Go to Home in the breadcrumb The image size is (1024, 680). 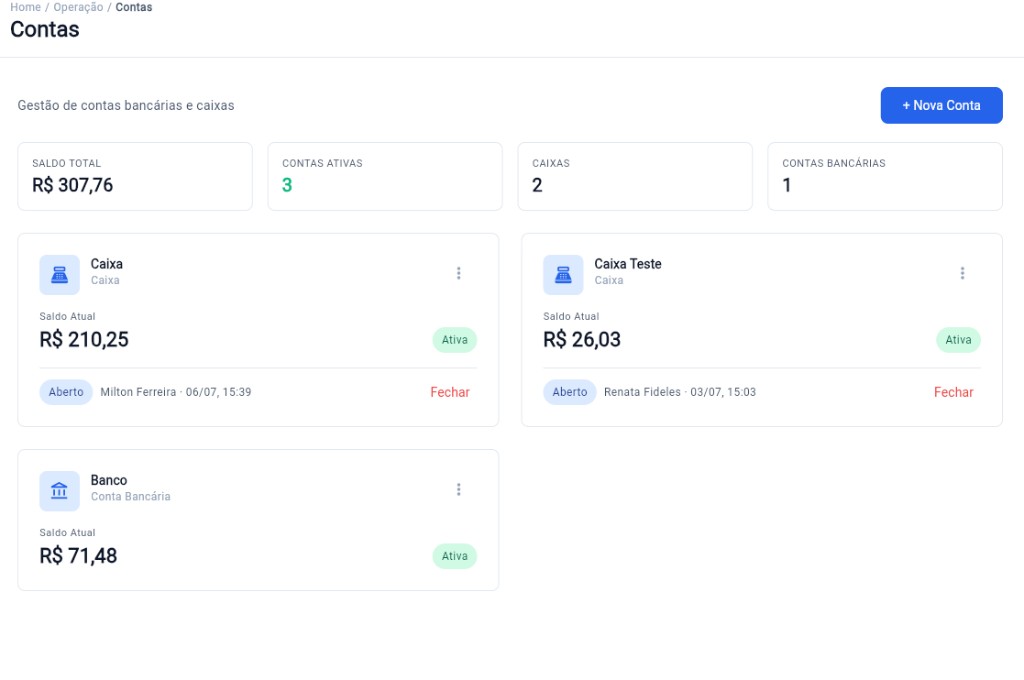tap(25, 7)
